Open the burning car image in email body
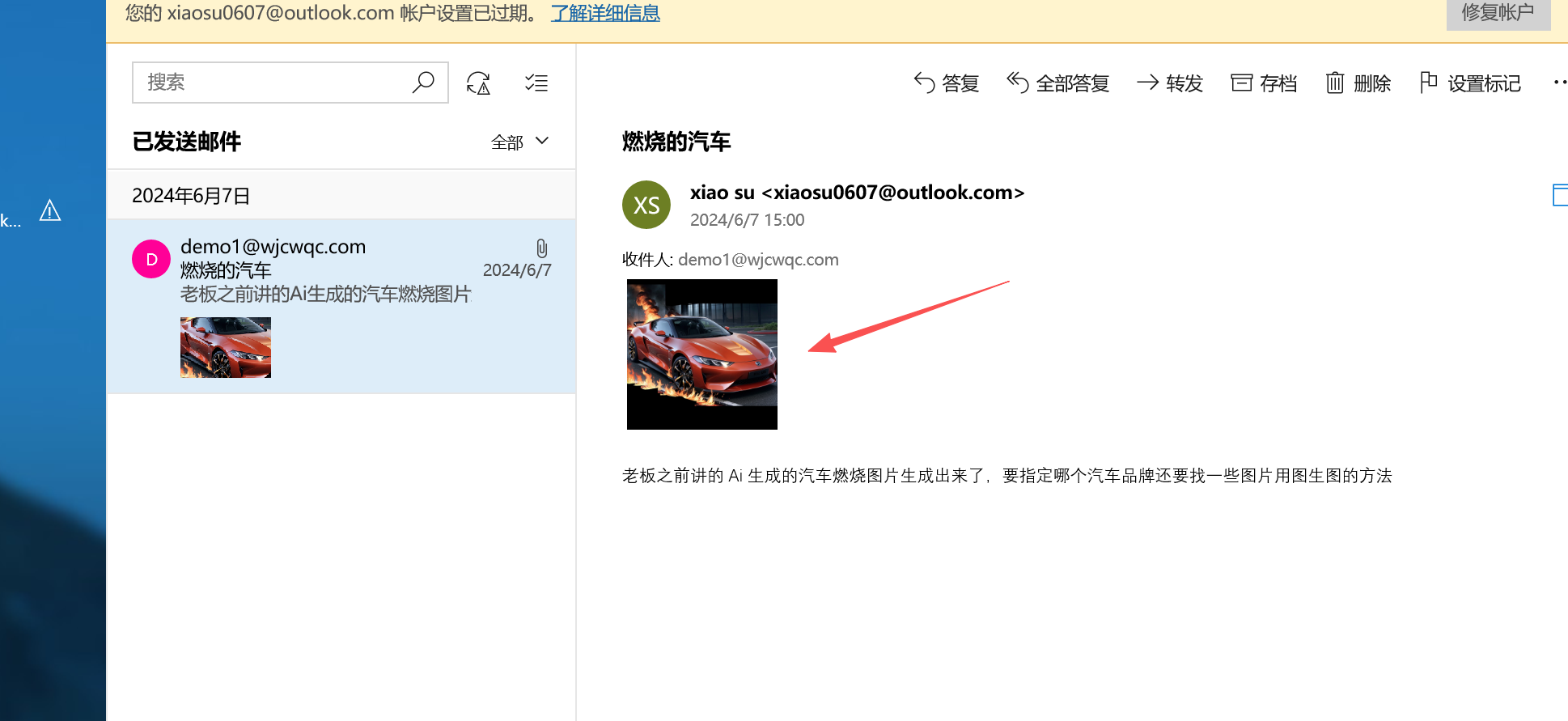 (x=702, y=354)
